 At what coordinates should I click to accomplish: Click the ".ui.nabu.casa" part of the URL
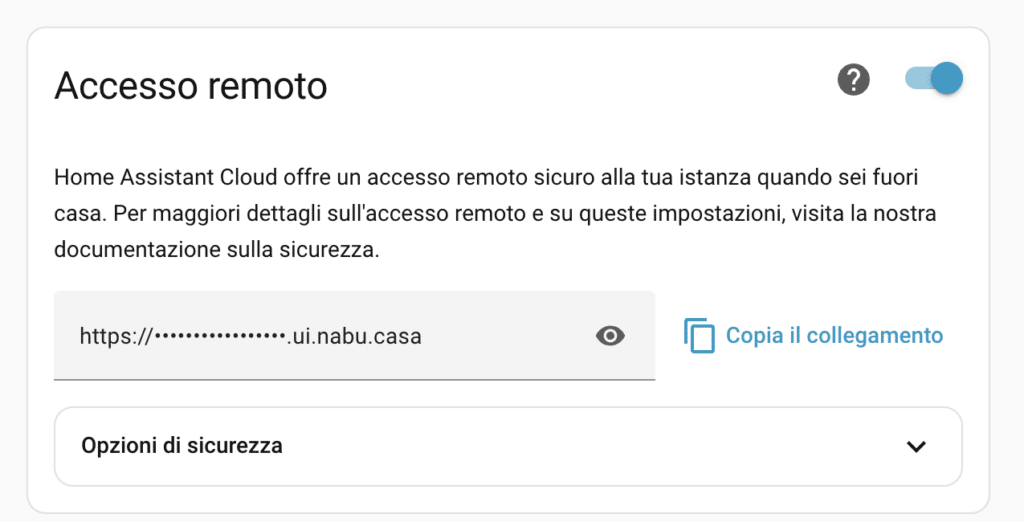(x=352, y=337)
